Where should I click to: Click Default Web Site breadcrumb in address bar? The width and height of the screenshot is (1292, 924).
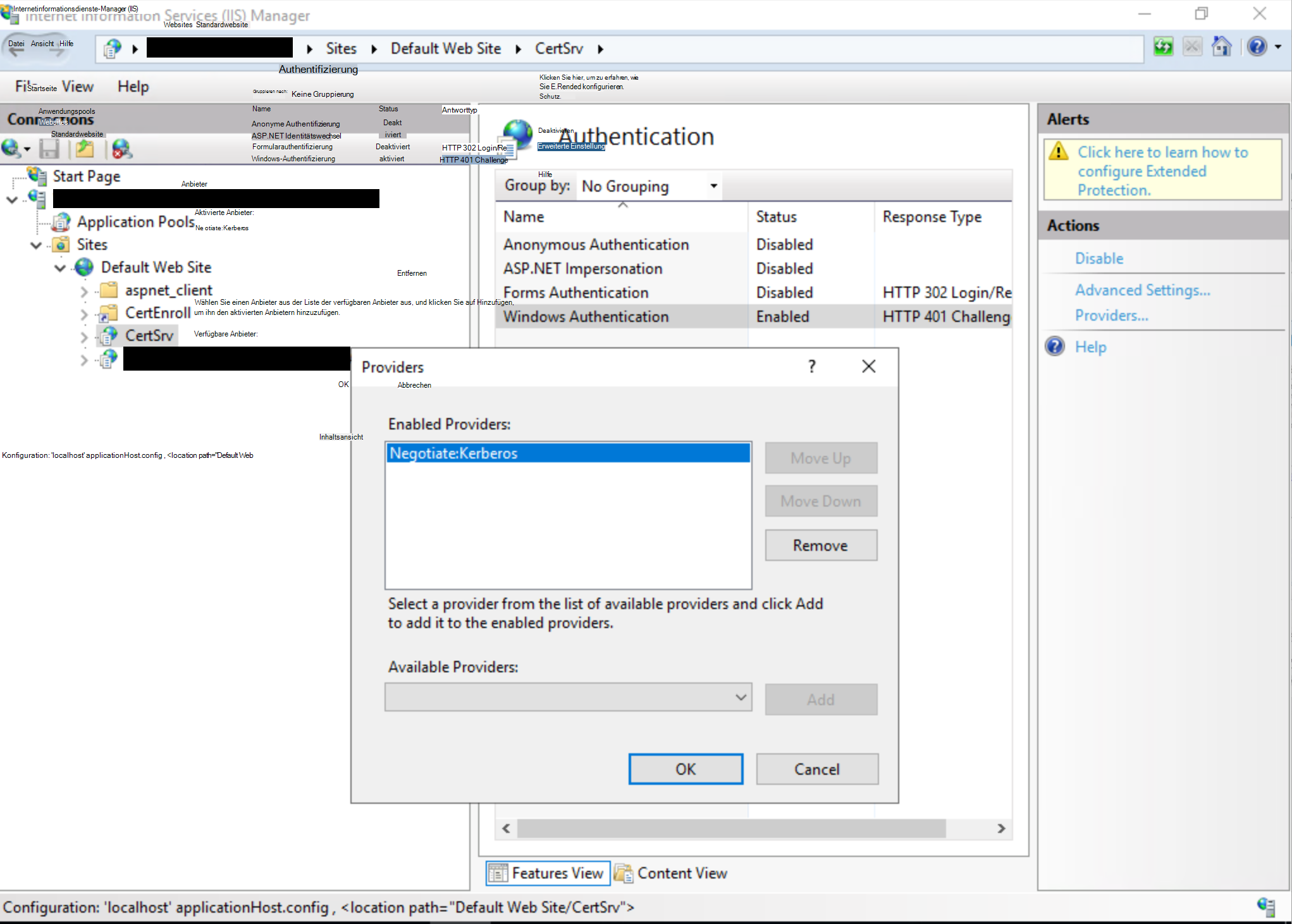pos(445,49)
